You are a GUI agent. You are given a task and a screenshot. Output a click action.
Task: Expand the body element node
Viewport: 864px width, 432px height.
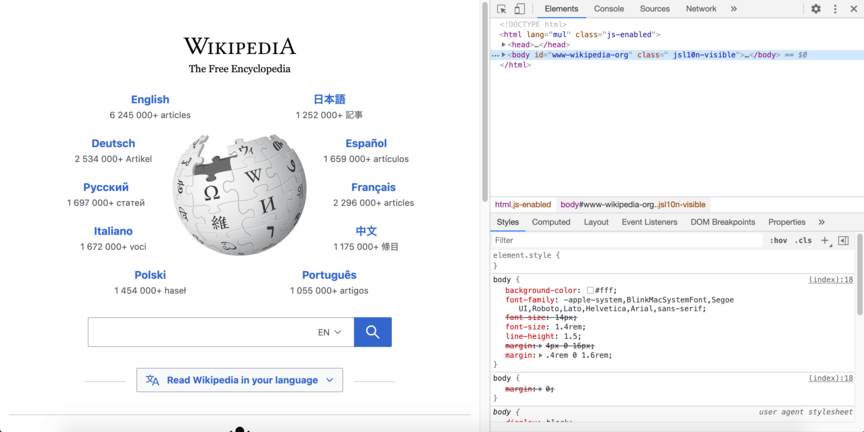coord(504,55)
